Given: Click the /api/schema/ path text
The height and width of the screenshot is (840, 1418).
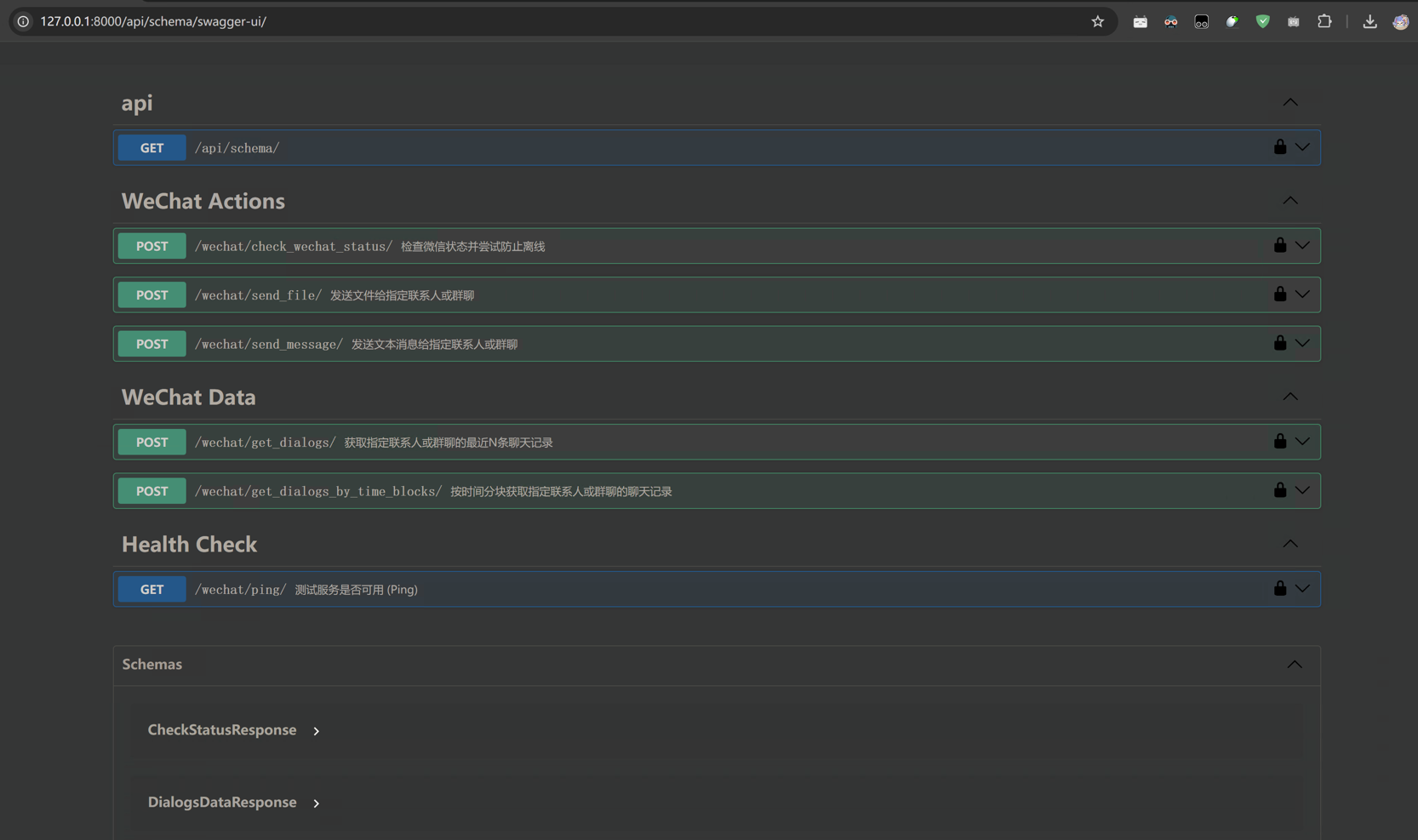Looking at the screenshot, I should 237,148.
